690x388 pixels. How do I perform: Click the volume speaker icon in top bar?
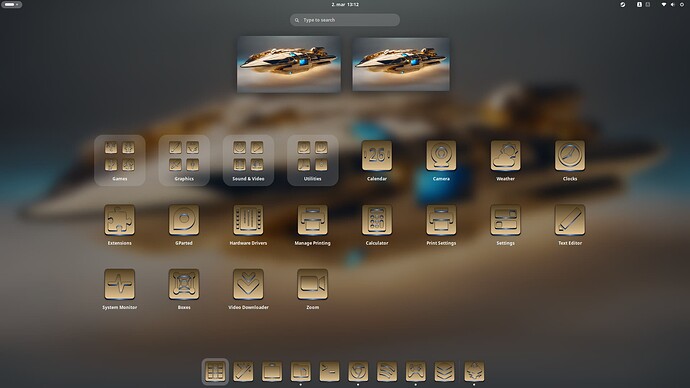(x=672, y=4)
